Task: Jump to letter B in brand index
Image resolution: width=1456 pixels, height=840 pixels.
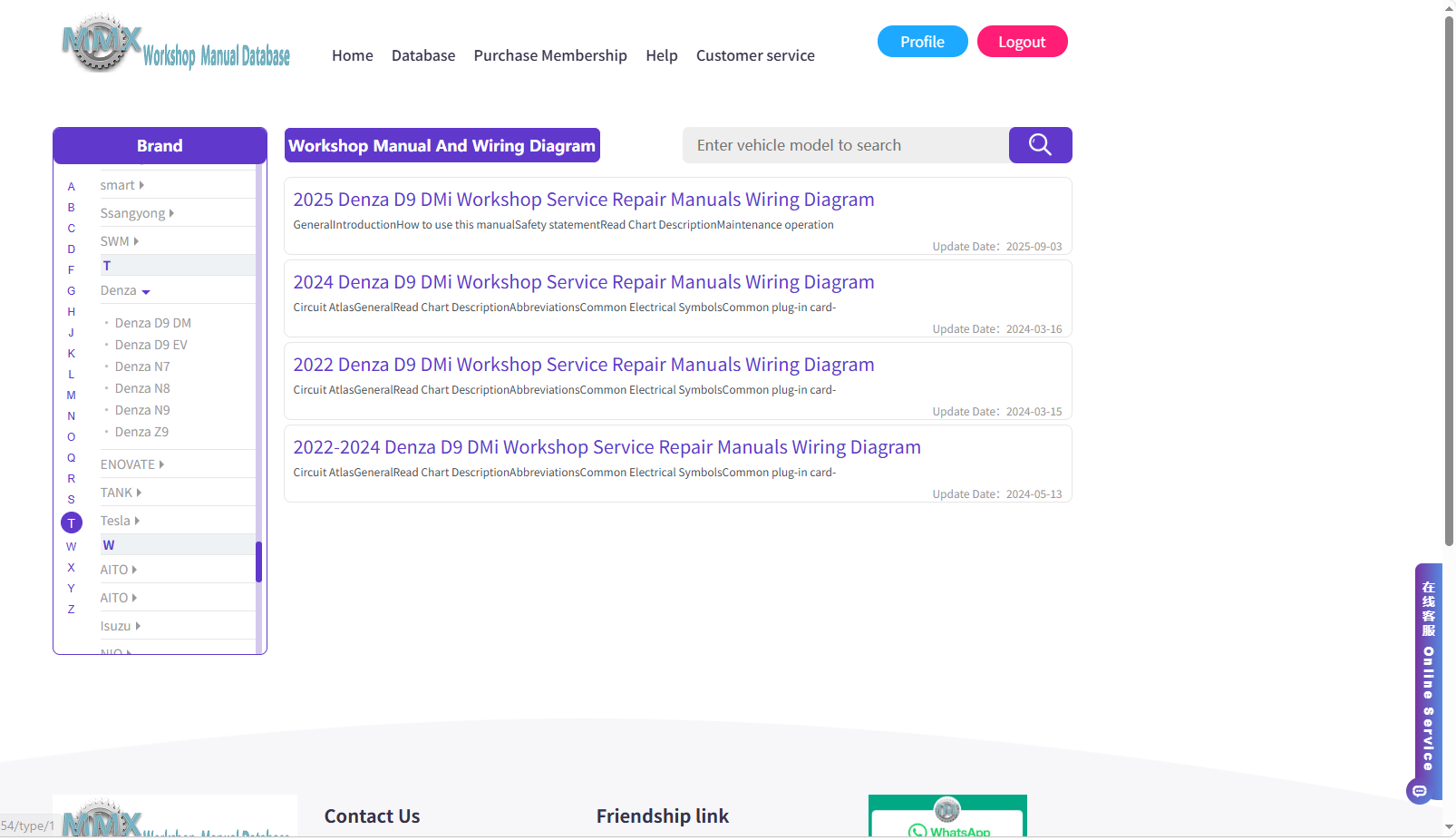Action: pos(72,208)
